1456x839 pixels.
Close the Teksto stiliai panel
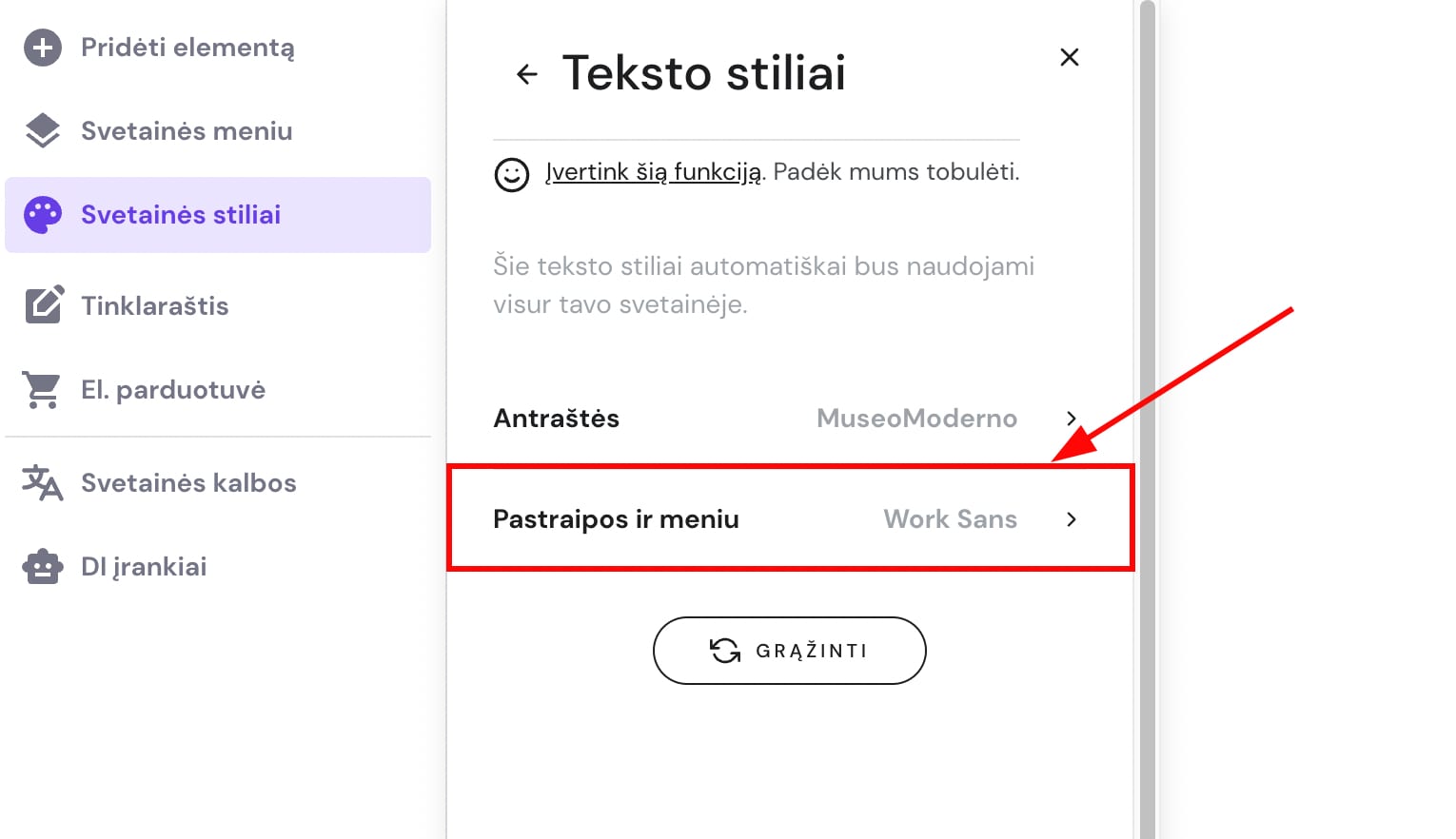point(1070,57)
